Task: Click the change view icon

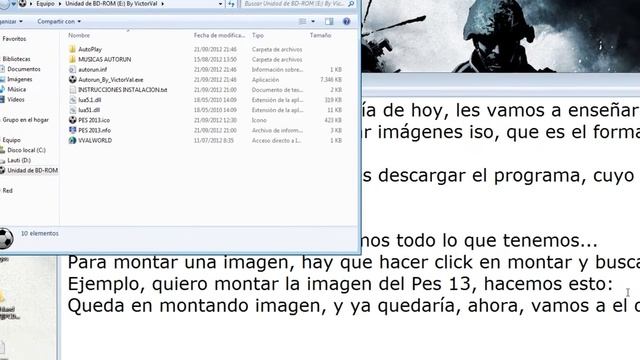Action: point(302,21)
